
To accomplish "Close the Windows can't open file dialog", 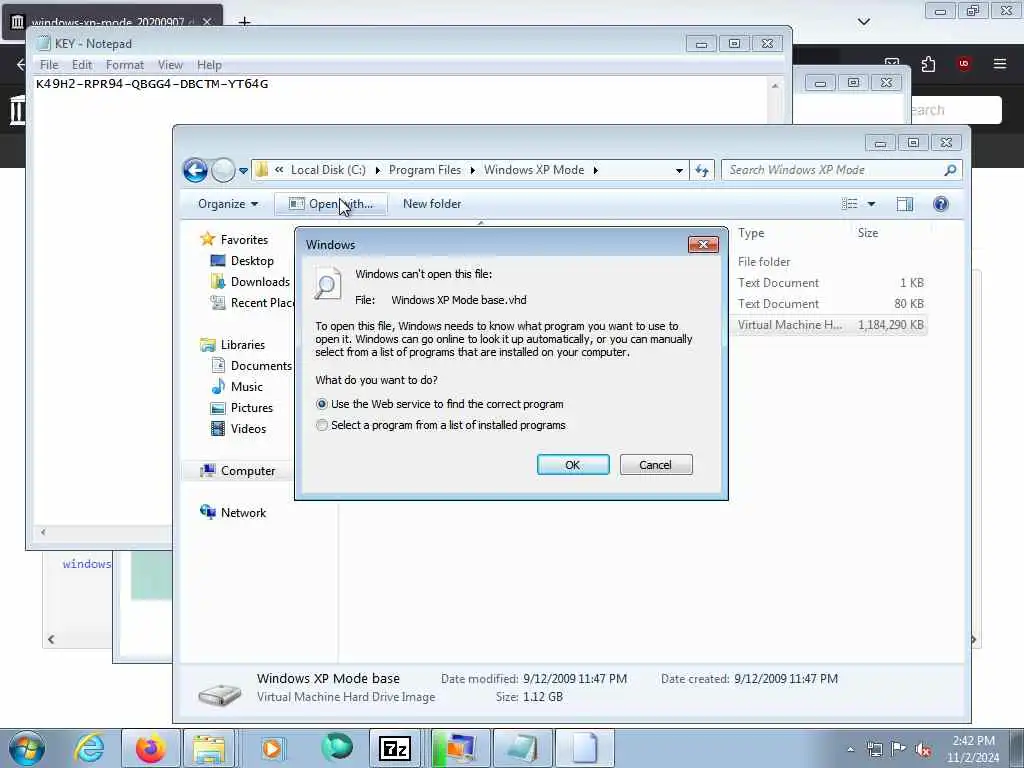I will pyautogui.click(x=703, y=244).
